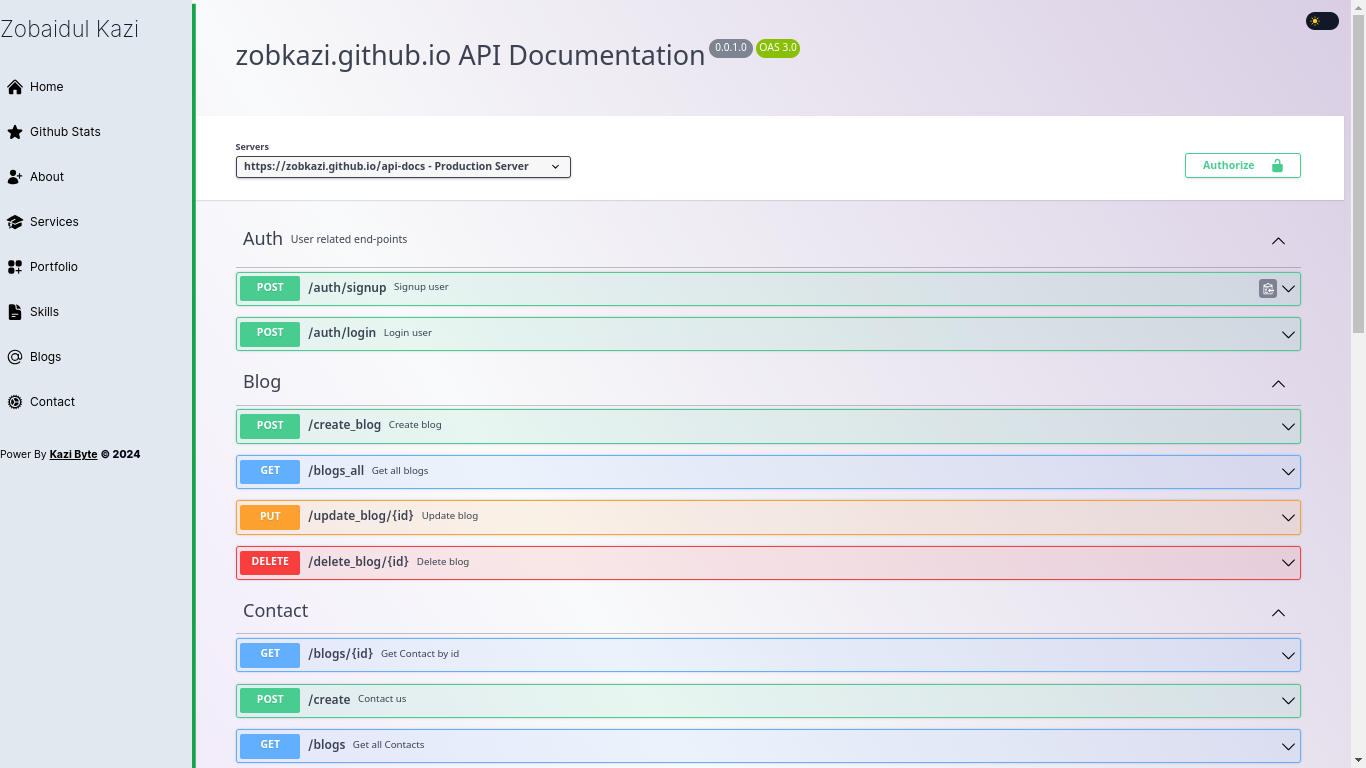The height and width of the screenshot is (768, 1366).
Task: Click the Github Stats star icon
Action: coord(15,132)
